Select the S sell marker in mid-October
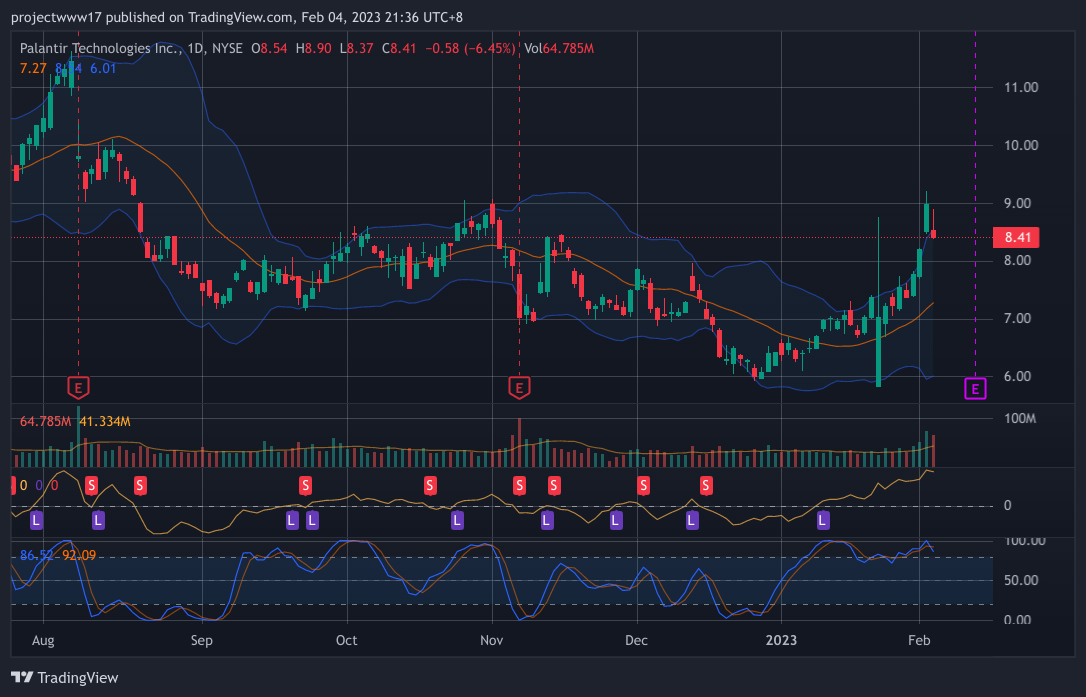This screenshot has width=1086, height=697. click(430, 485)
